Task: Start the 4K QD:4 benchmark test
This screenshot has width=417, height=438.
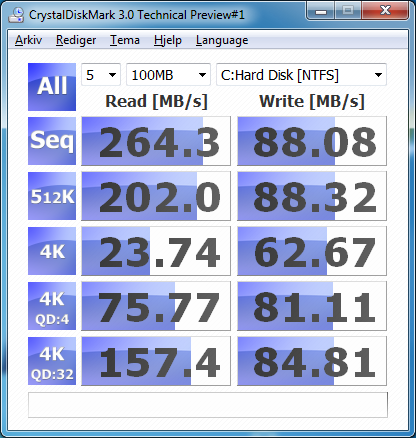Action: (x=52, y=306)
